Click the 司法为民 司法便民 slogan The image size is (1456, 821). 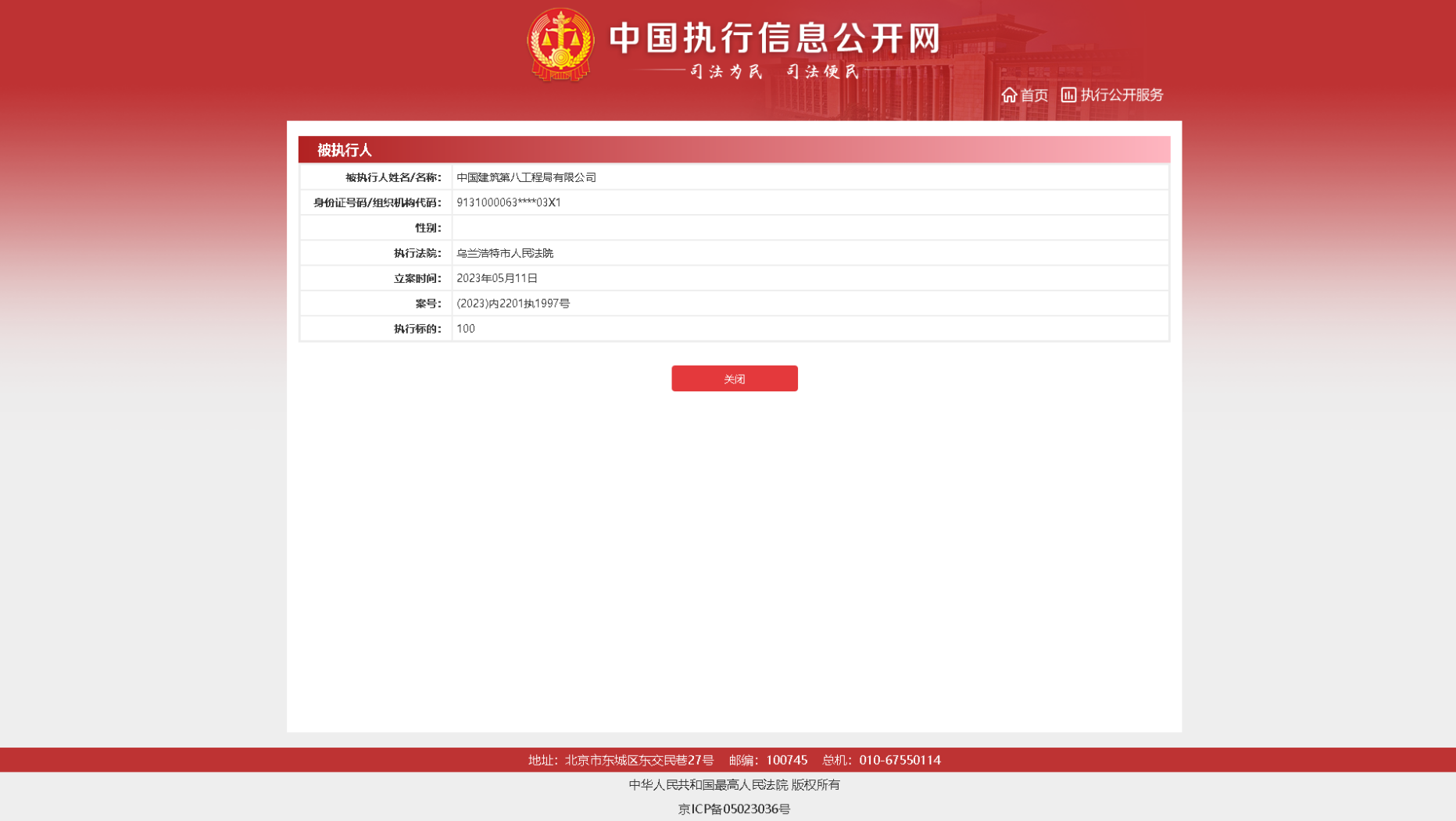coord(775,72)
